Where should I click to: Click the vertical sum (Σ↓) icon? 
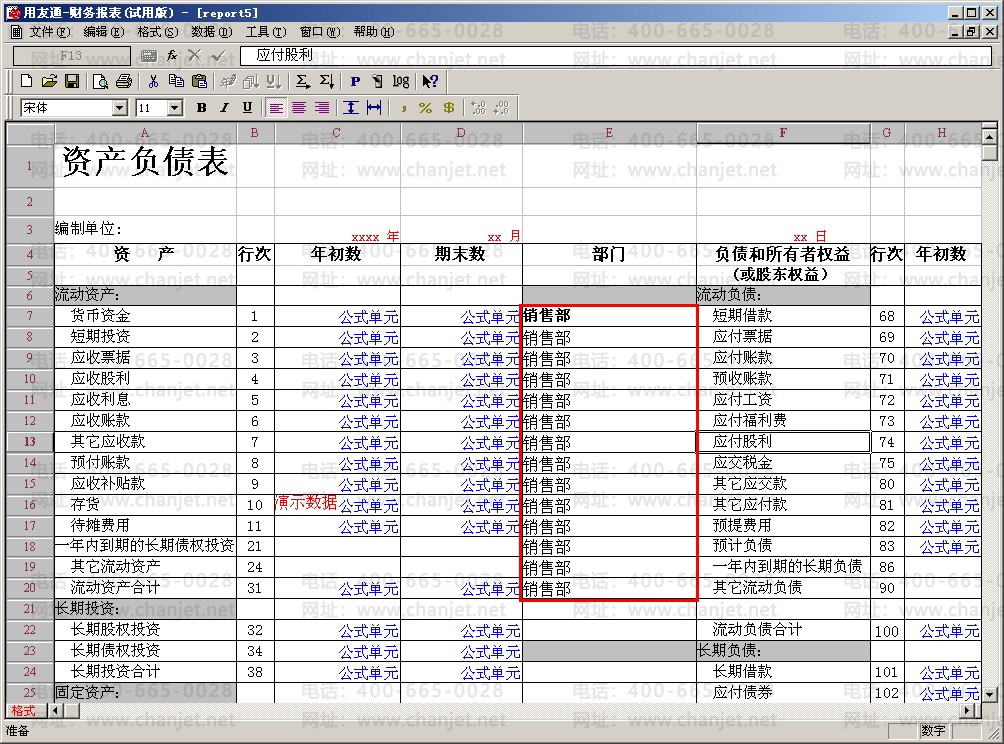pyautogui.click(x=327, y=81)
